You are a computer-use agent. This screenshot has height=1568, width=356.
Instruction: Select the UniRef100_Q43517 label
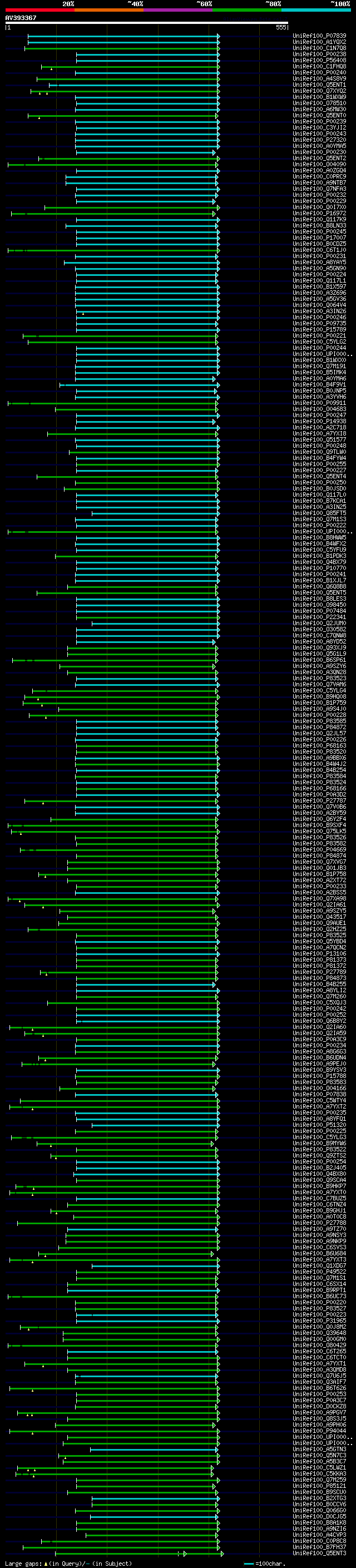tap(319, 917)
